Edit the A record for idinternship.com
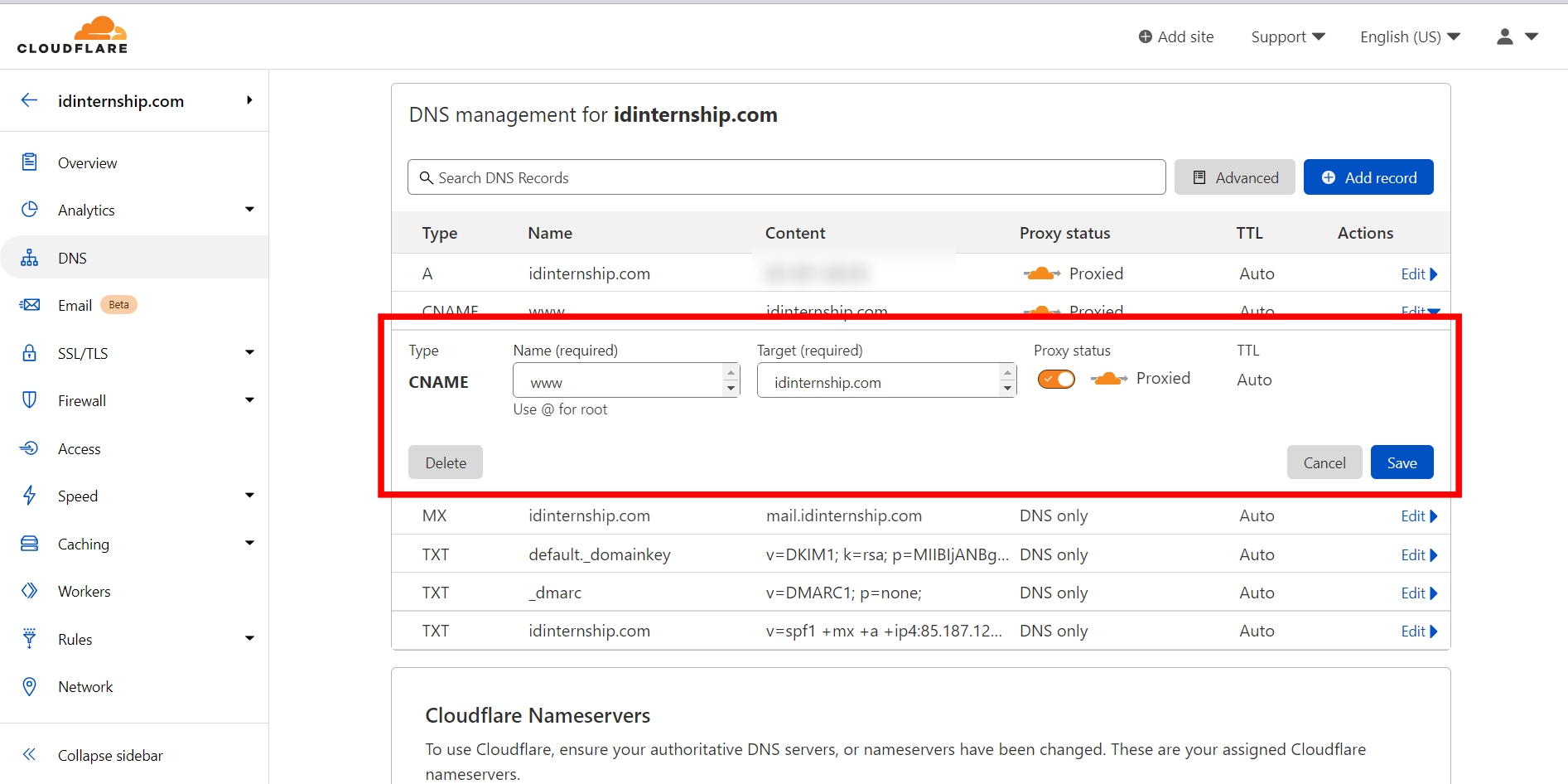This screenshot has height=784, width=1568. pos(1419,273)
